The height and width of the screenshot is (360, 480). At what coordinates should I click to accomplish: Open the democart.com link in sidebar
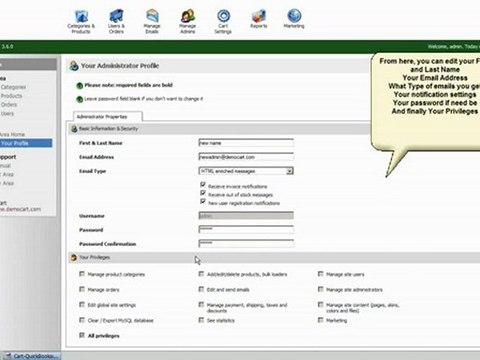(x=20, y=209)
